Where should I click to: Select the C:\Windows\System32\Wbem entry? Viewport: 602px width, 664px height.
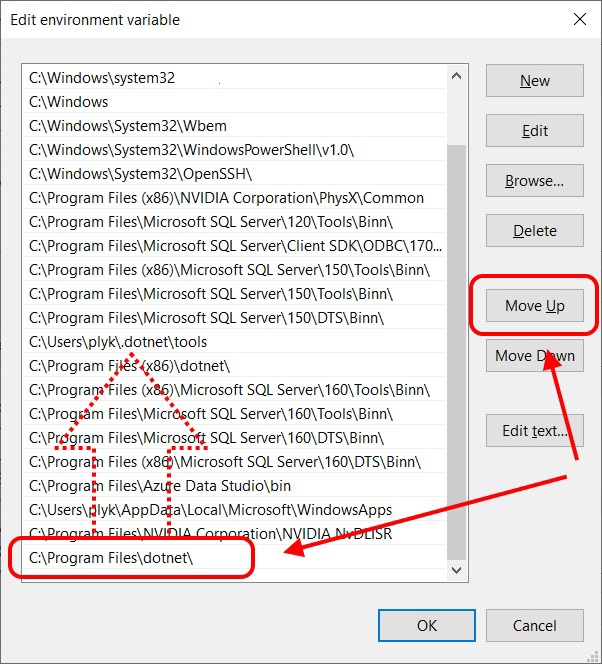click(x=235, y=126)
